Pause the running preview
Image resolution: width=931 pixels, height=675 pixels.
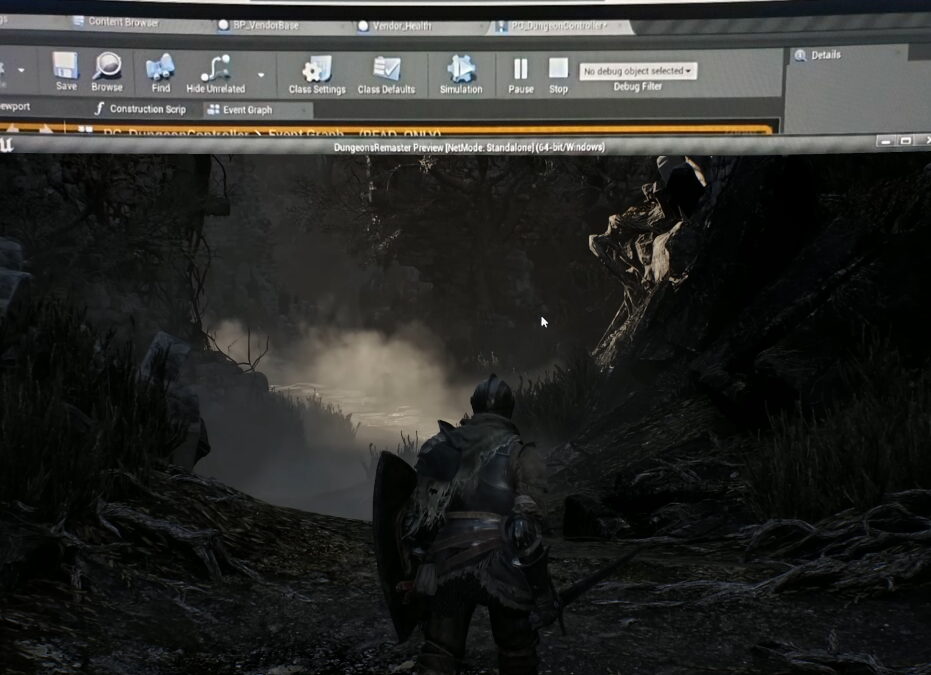[x=521, y=75]
